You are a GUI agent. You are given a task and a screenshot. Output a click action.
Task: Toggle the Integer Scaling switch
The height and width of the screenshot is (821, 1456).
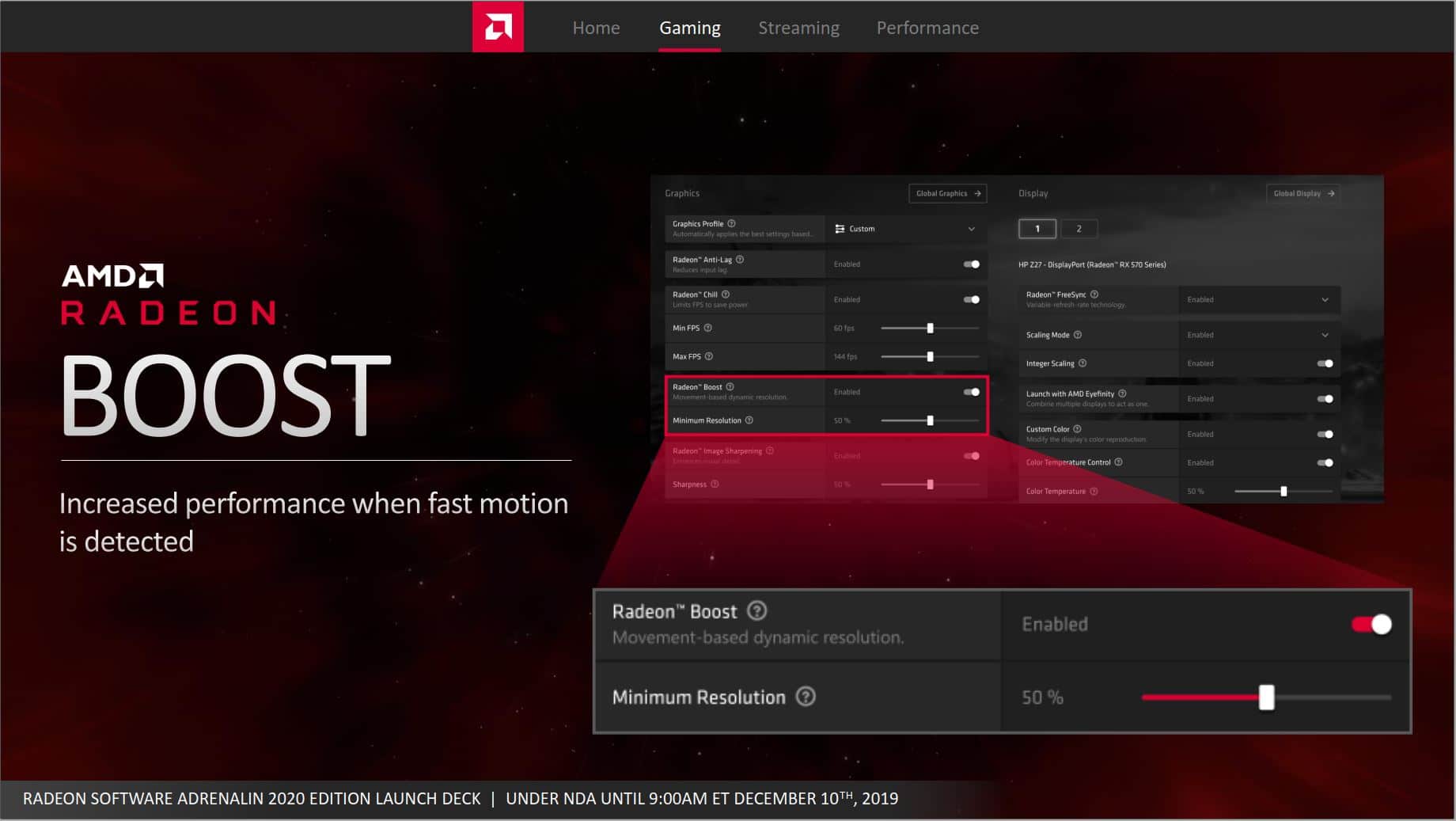(x=1325, y=363)
